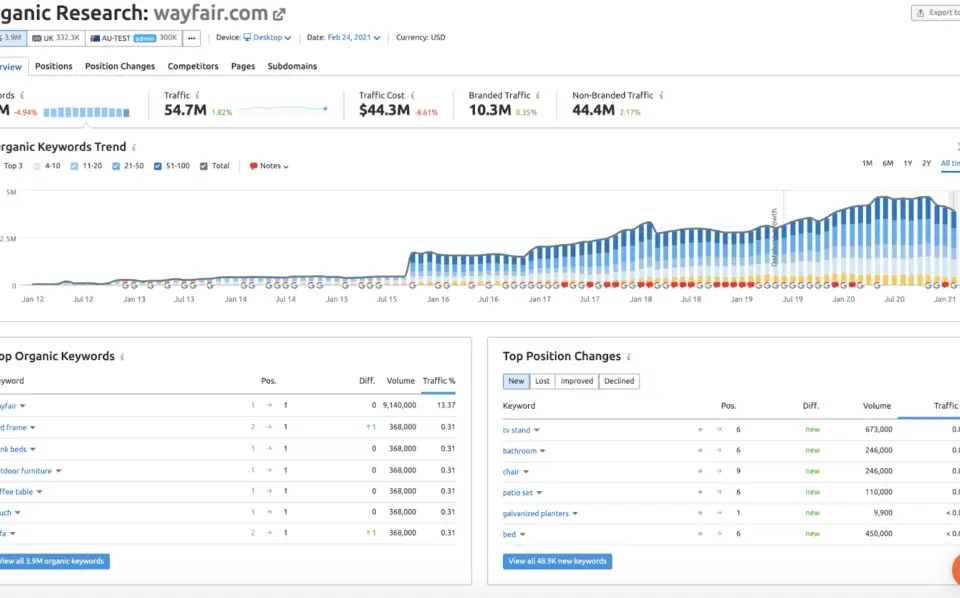Click the Export upload icon
Screen dimensions: 960x598
[x=920, y=13]
